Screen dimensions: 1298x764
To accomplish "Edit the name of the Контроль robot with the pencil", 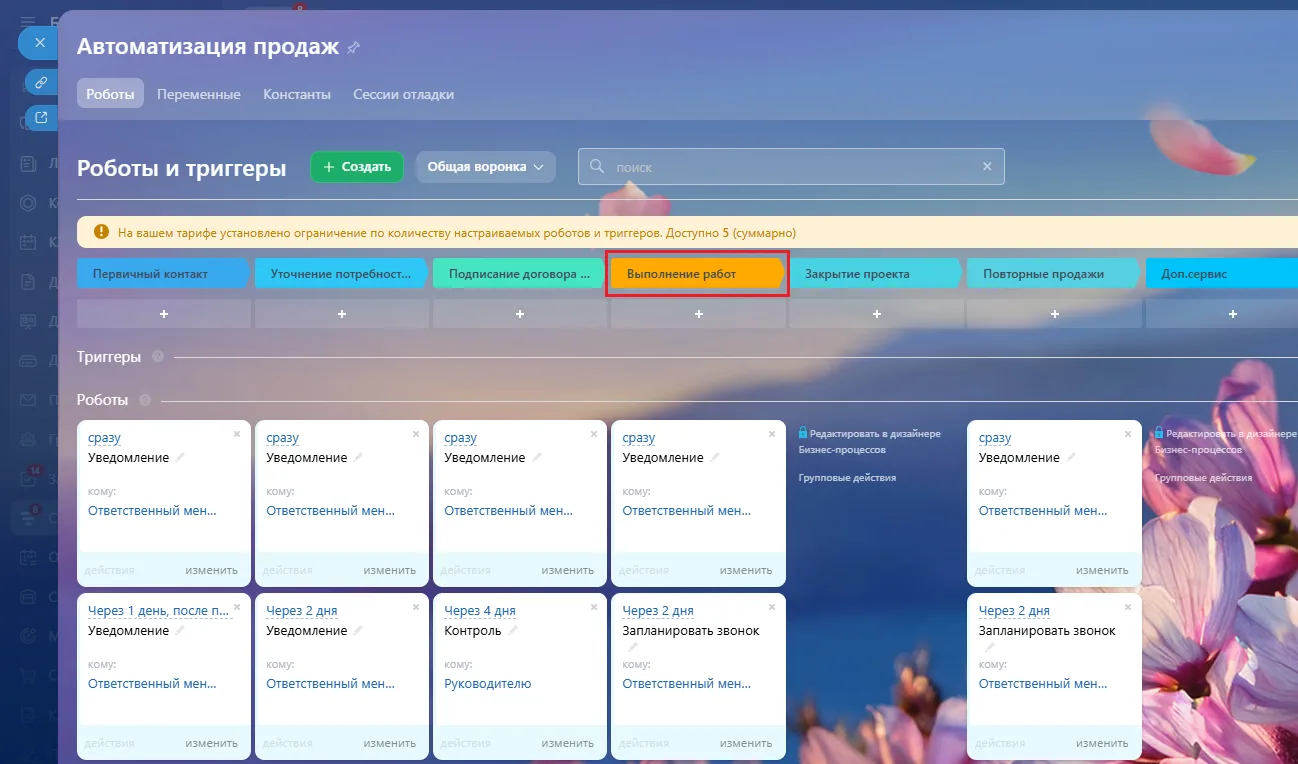I will tap(513, 631).
